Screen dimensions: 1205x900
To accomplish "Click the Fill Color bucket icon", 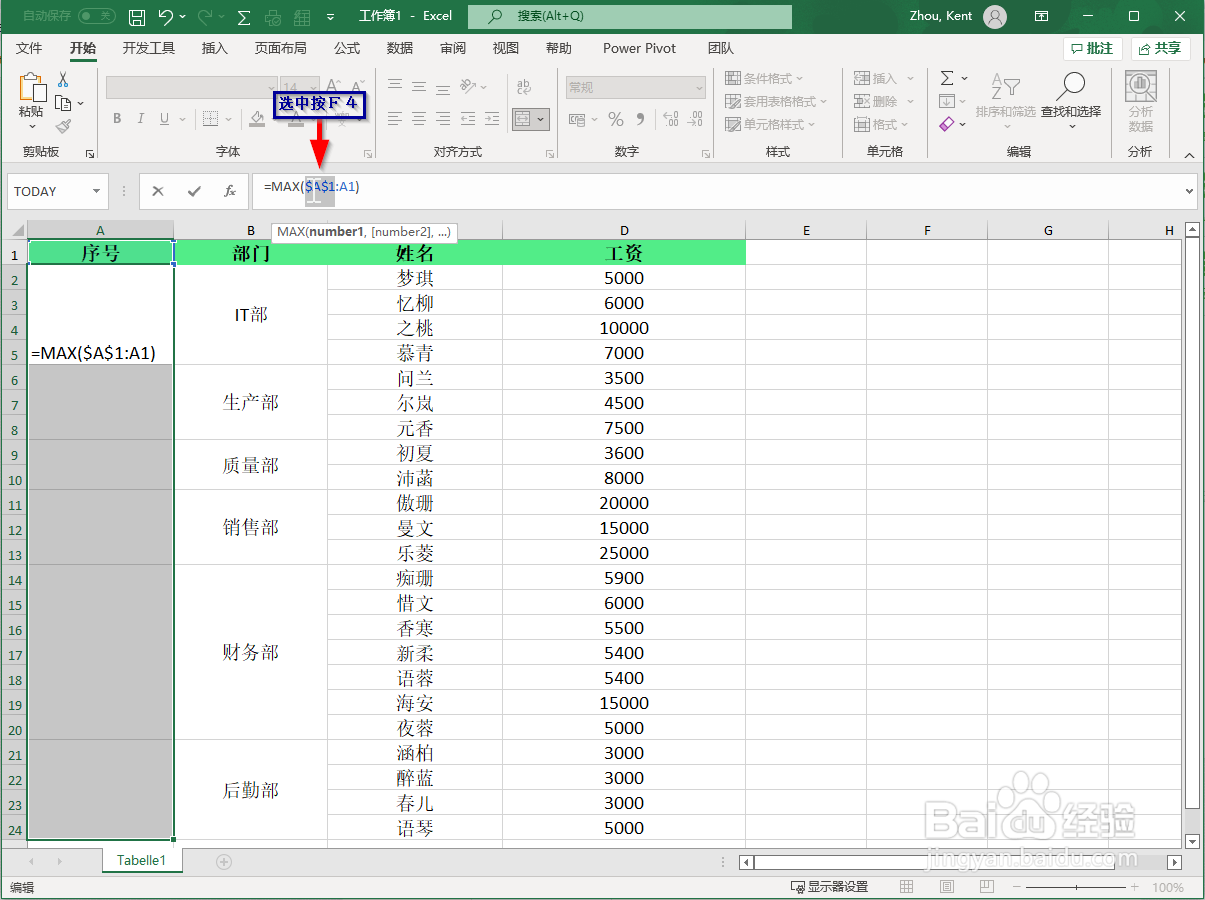I will (257, 119).
